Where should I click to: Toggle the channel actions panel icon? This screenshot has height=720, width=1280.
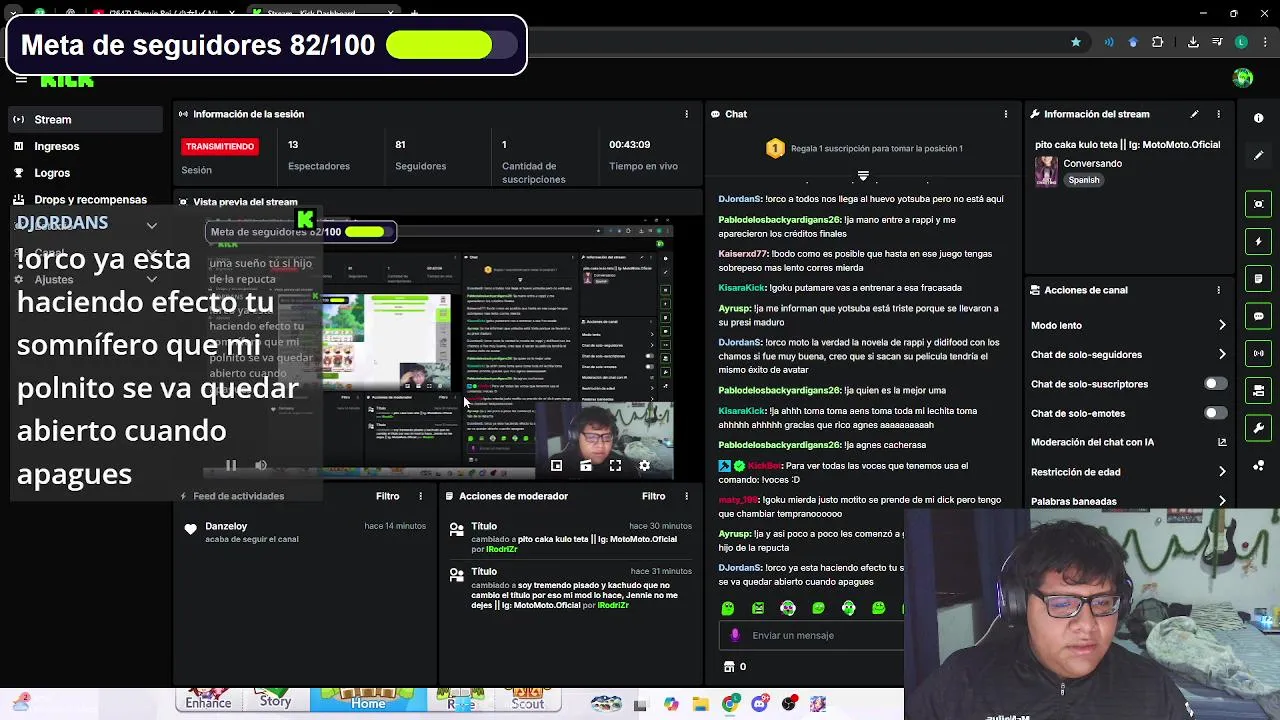[1258, 391]
